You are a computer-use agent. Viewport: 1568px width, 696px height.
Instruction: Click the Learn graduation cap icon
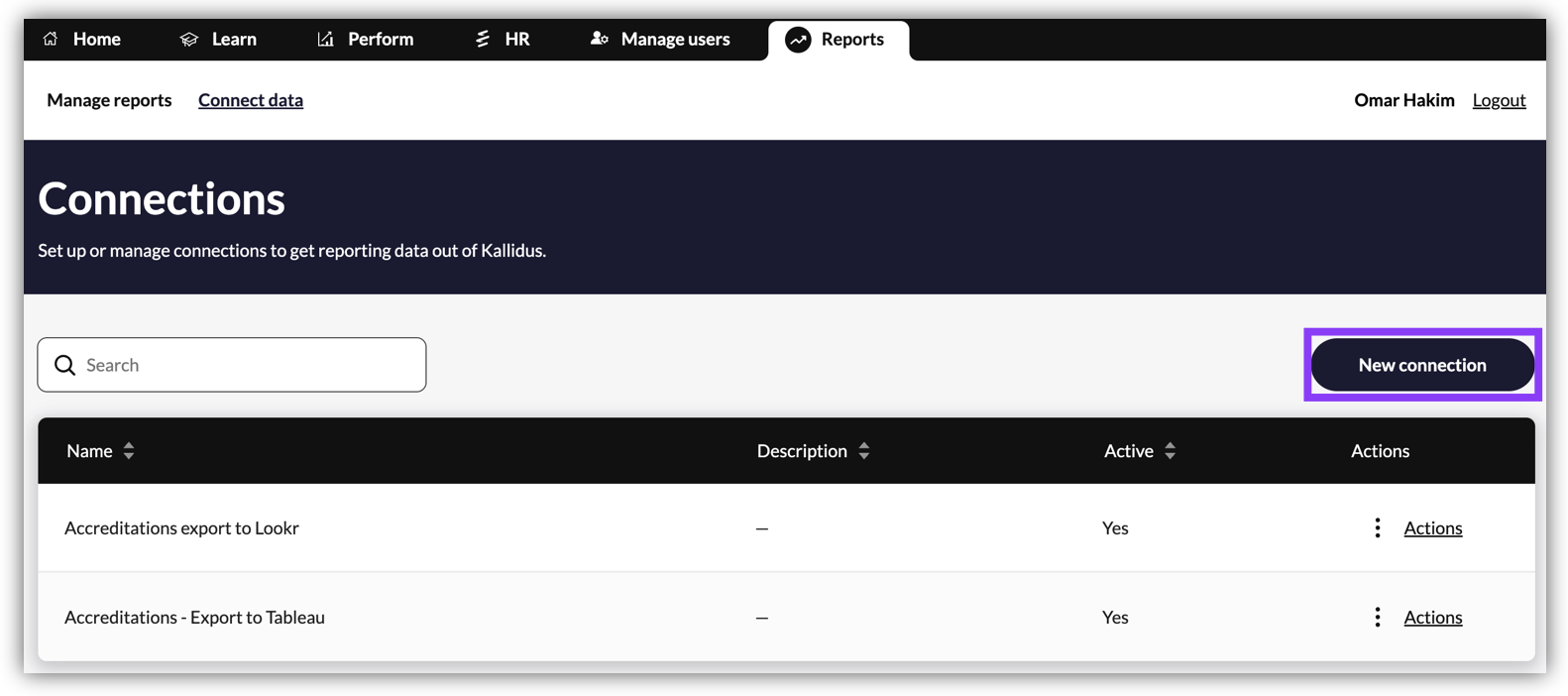pos(188,39)
